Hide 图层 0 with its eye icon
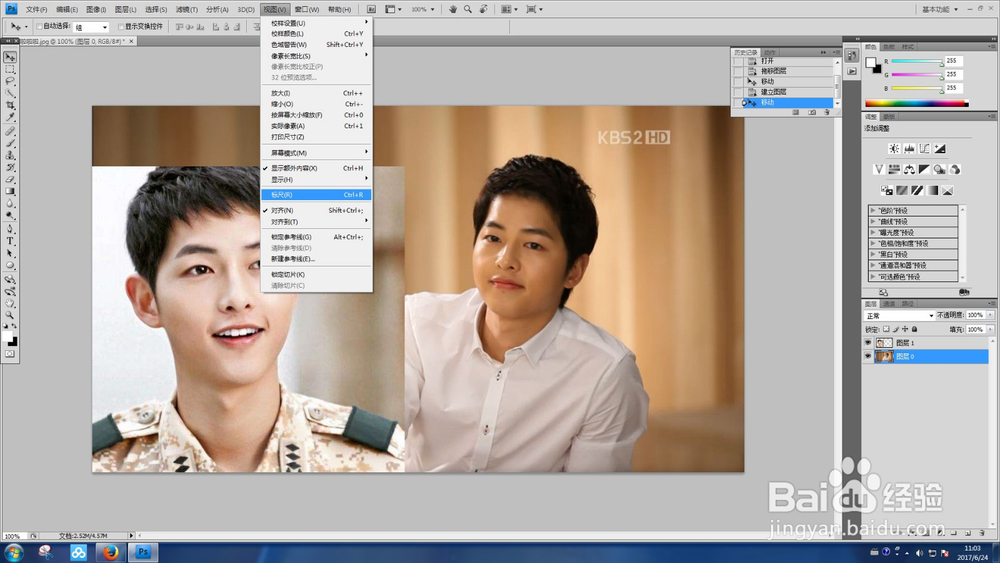This screenshot has width=1000, height=563. 868,356
